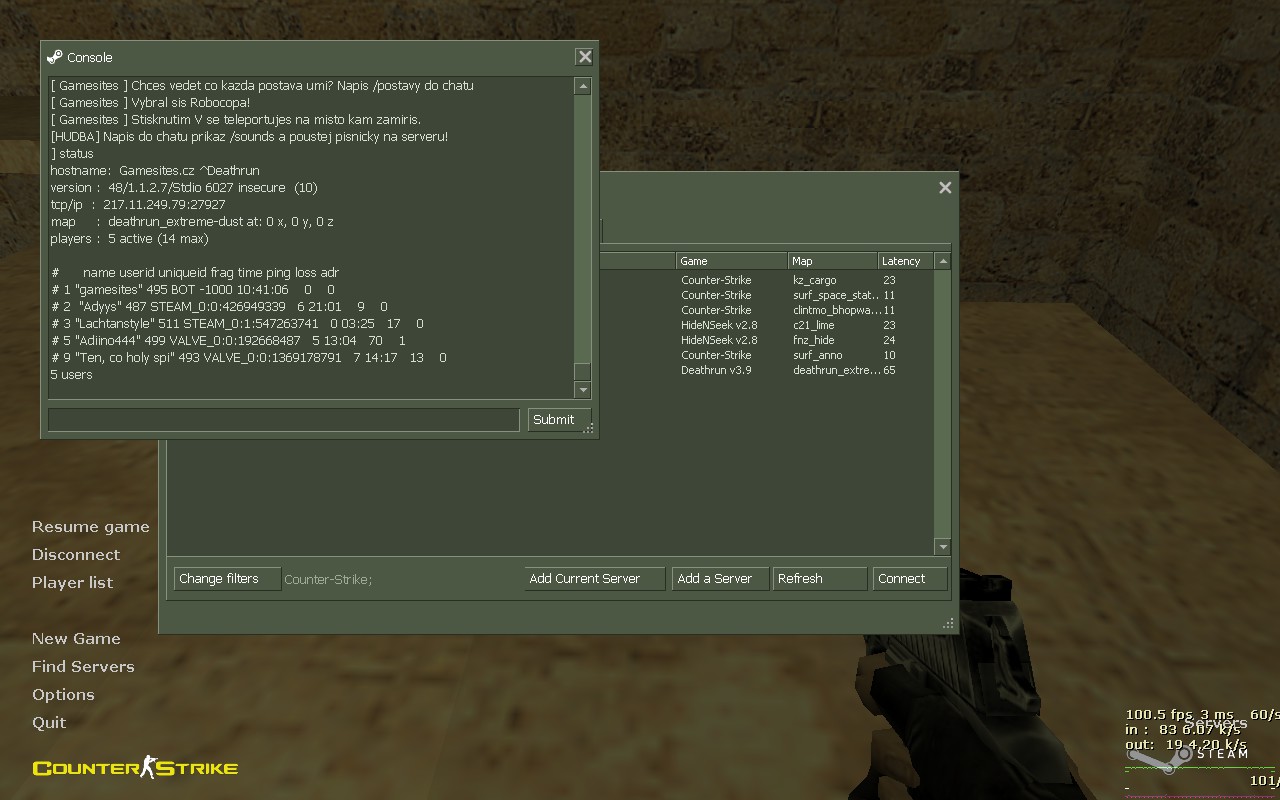Select the surf_space_stat server row
The width and height of the screenshot is (1280, 800).
click(x=766, y=295)
